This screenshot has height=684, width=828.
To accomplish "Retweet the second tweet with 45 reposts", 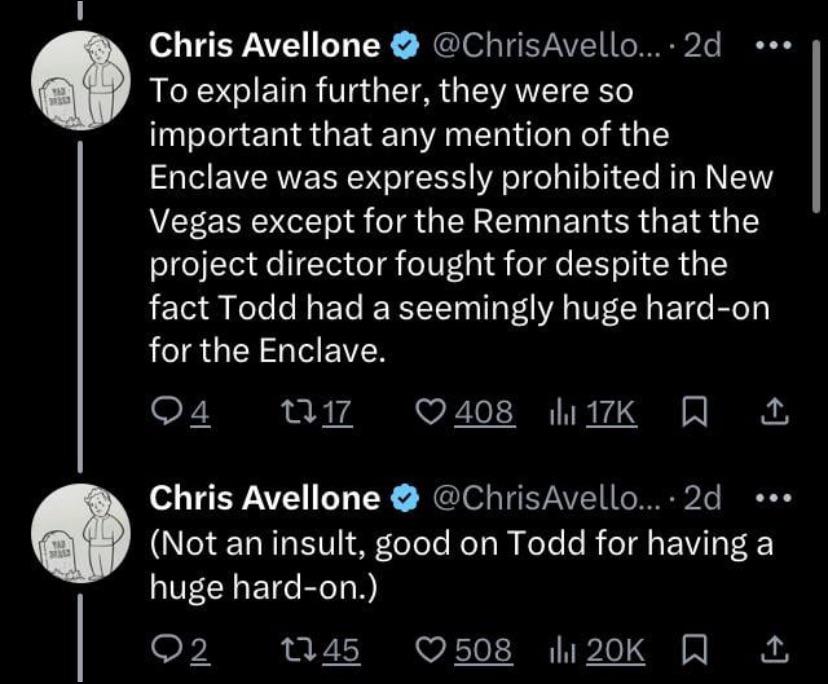I will pos(320,650).
